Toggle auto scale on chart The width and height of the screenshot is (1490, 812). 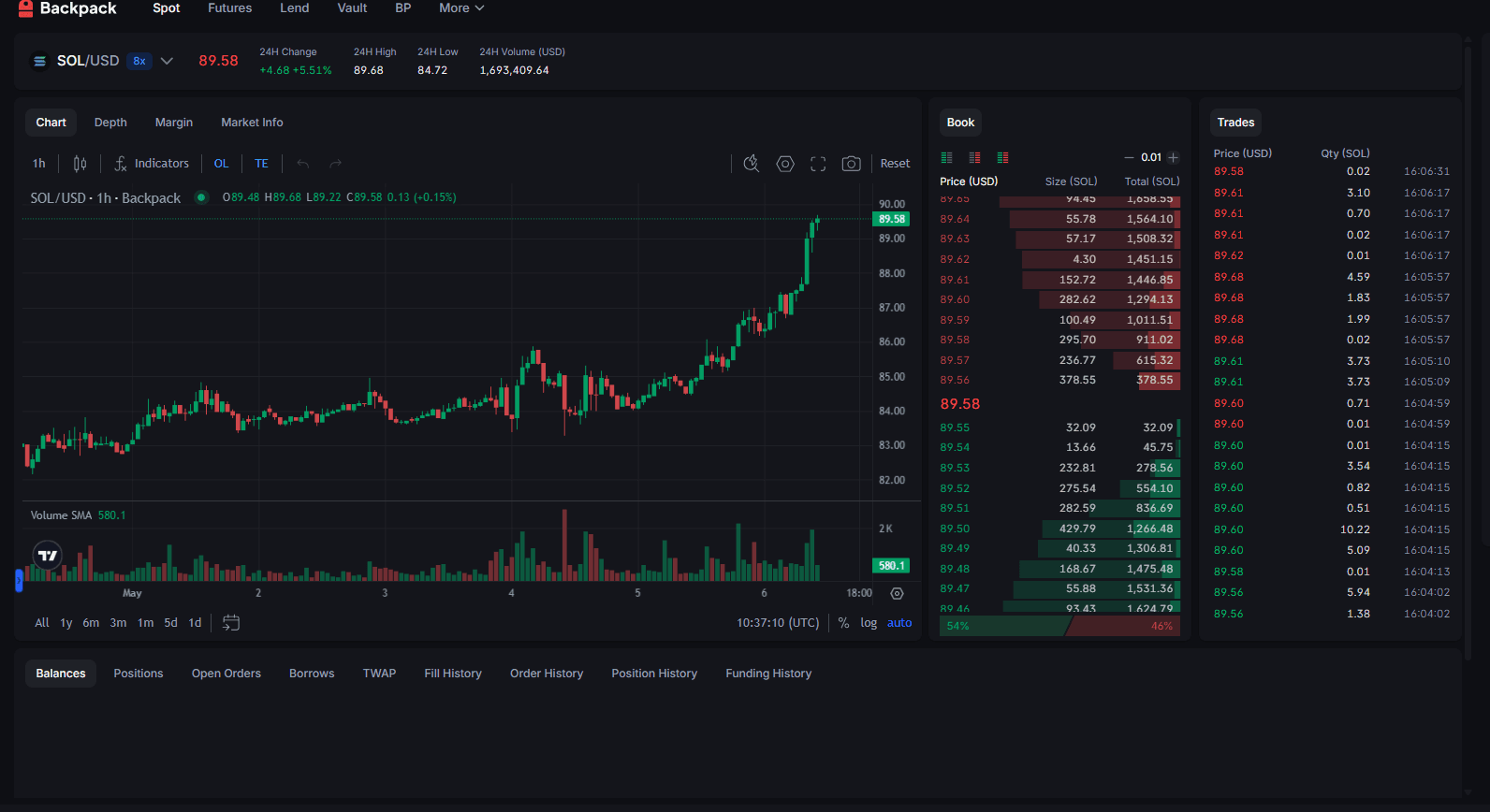[x=899, y=623]
